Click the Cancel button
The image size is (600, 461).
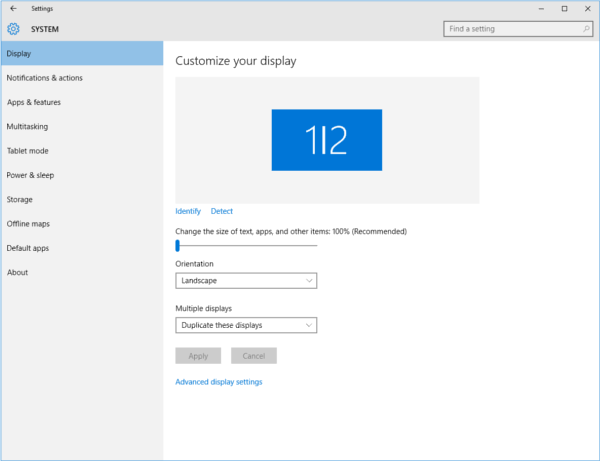[x=254, y=356]
